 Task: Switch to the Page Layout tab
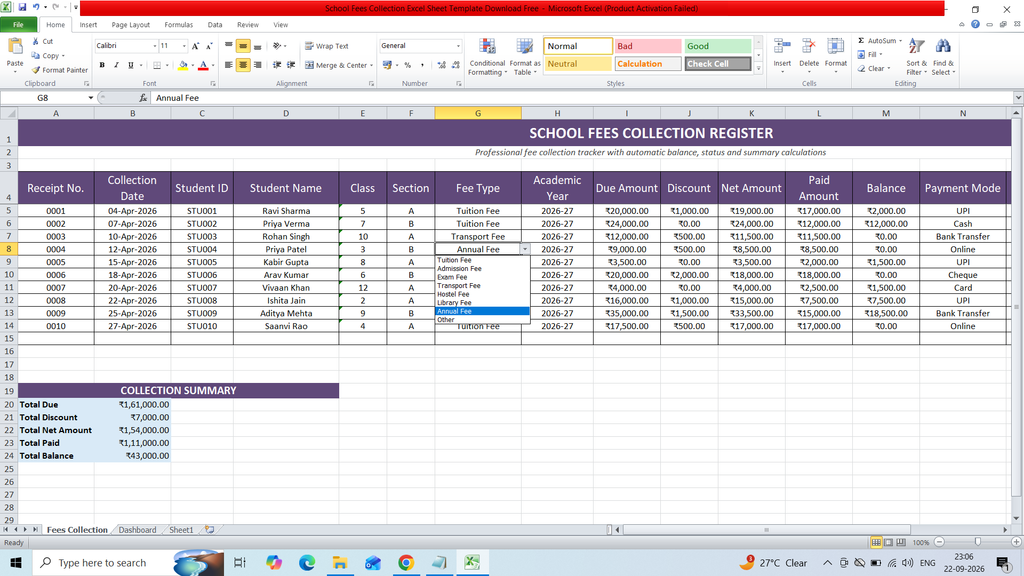(131, 25)
